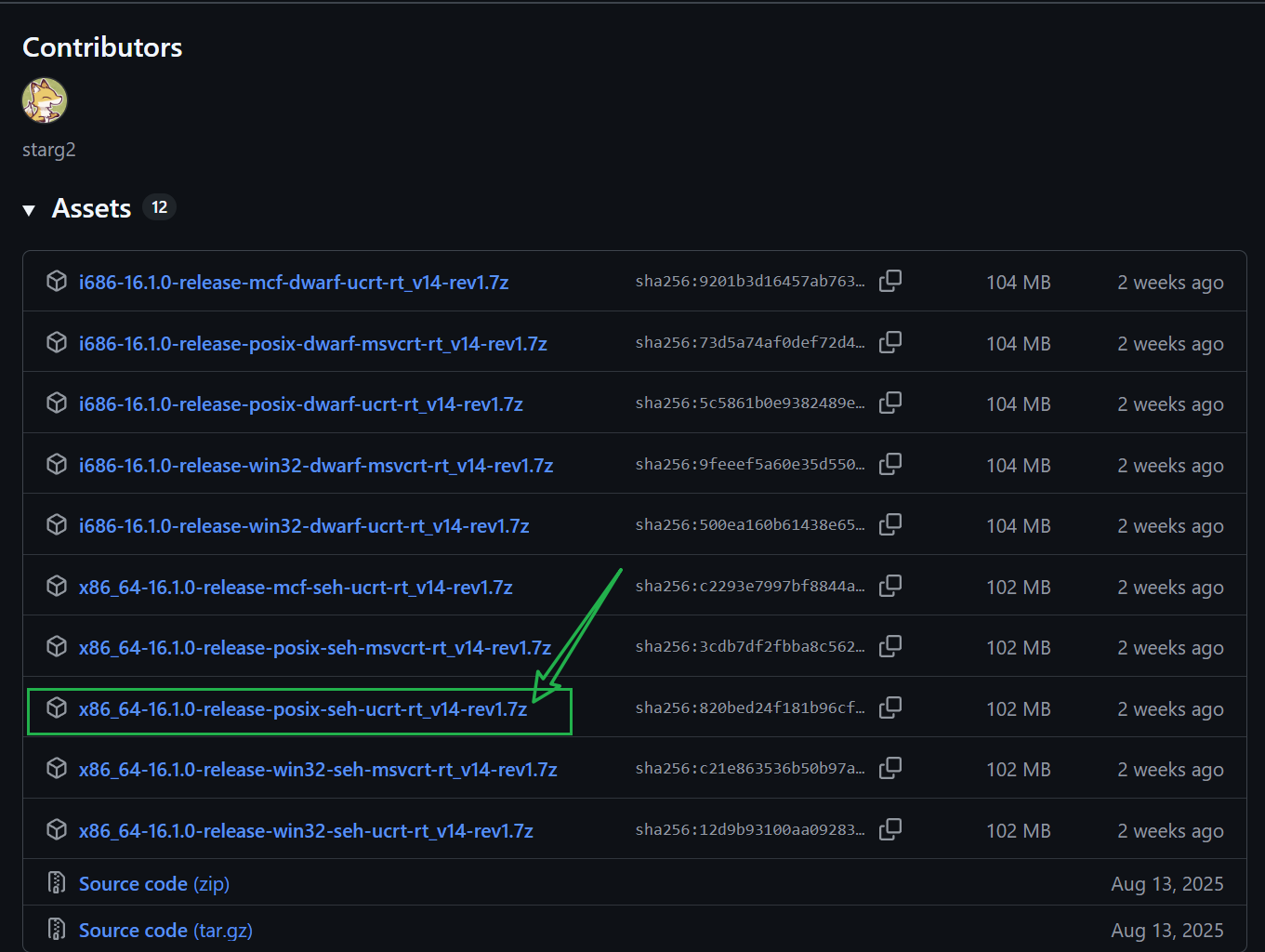Image resolution: width=1265 pixels, height=952 pixels.
Task: Select hash text sha256:9201b3d16457ab763…
Action: click(750, 282)
